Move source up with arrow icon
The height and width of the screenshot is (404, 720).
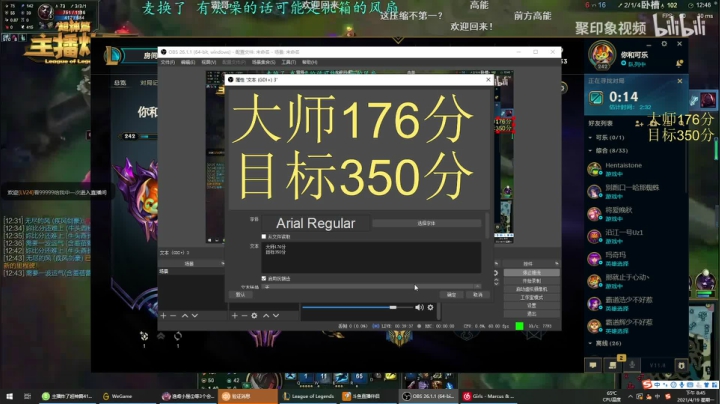point(266,316)
